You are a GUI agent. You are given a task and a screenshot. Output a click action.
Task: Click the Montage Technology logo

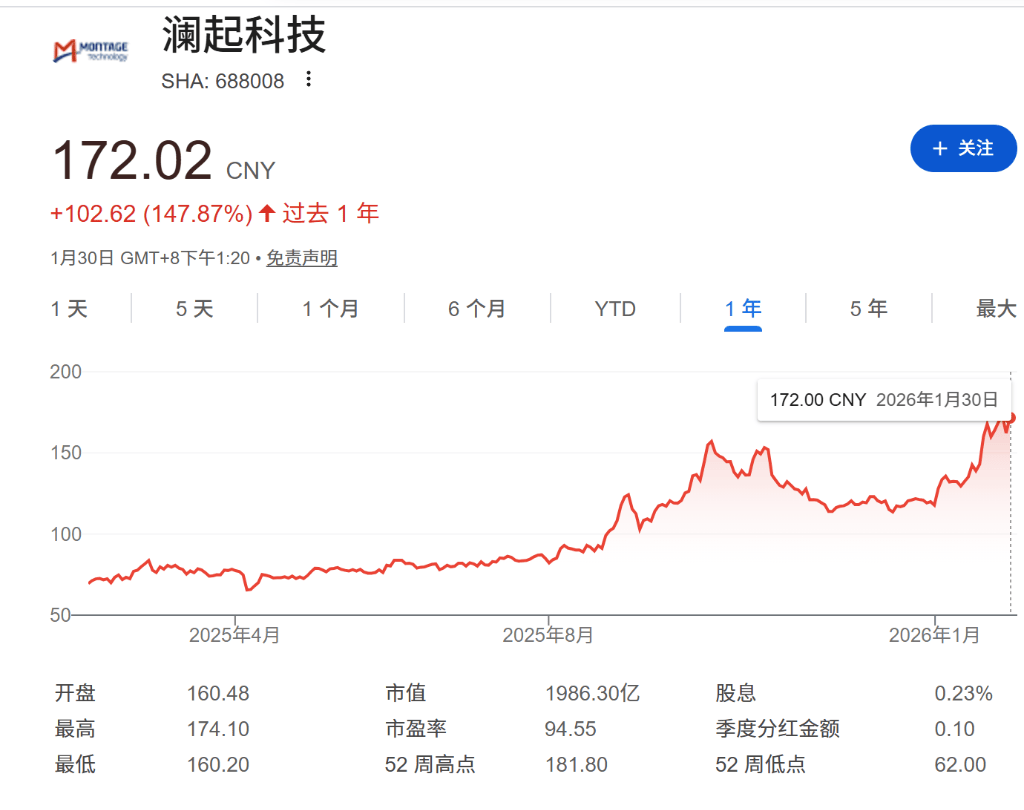(x=90, y=52)
